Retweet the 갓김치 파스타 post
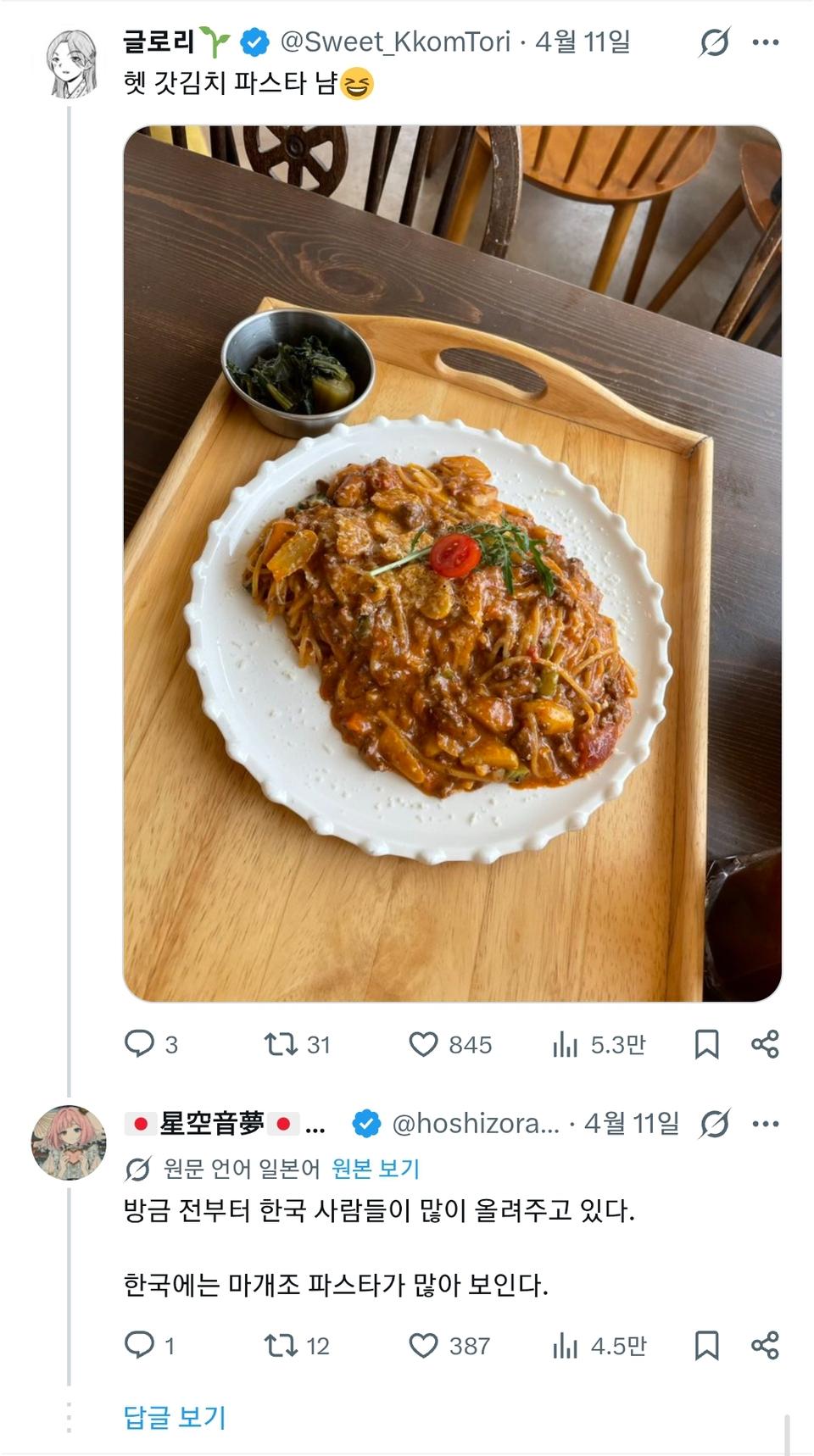This screenshot has height=1456, width=814. click(x=279, y=1043)
